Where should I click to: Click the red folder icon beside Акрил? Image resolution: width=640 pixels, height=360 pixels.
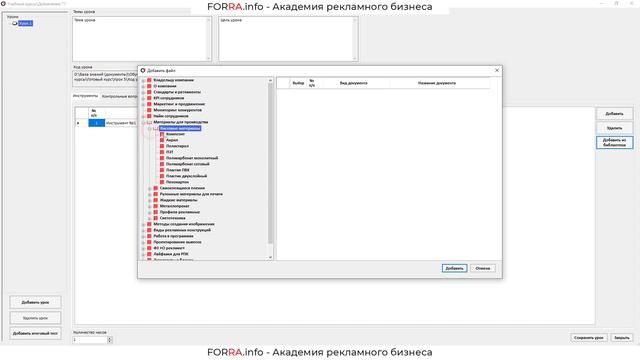(x=162, y=140)
